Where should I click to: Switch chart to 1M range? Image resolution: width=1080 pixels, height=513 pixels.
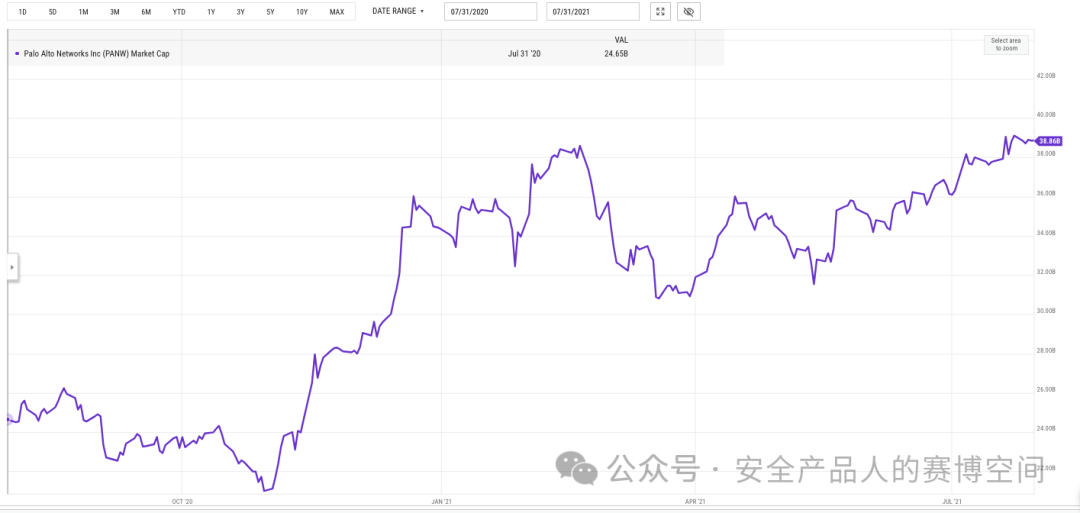click(83, 12)
